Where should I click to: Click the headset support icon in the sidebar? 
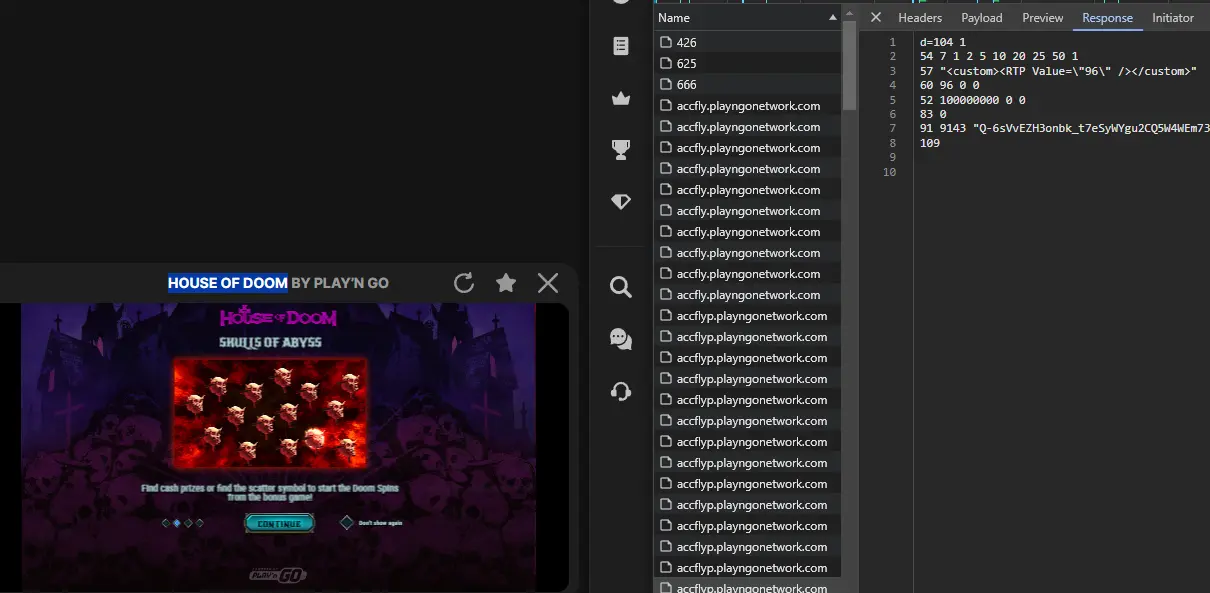621,391
